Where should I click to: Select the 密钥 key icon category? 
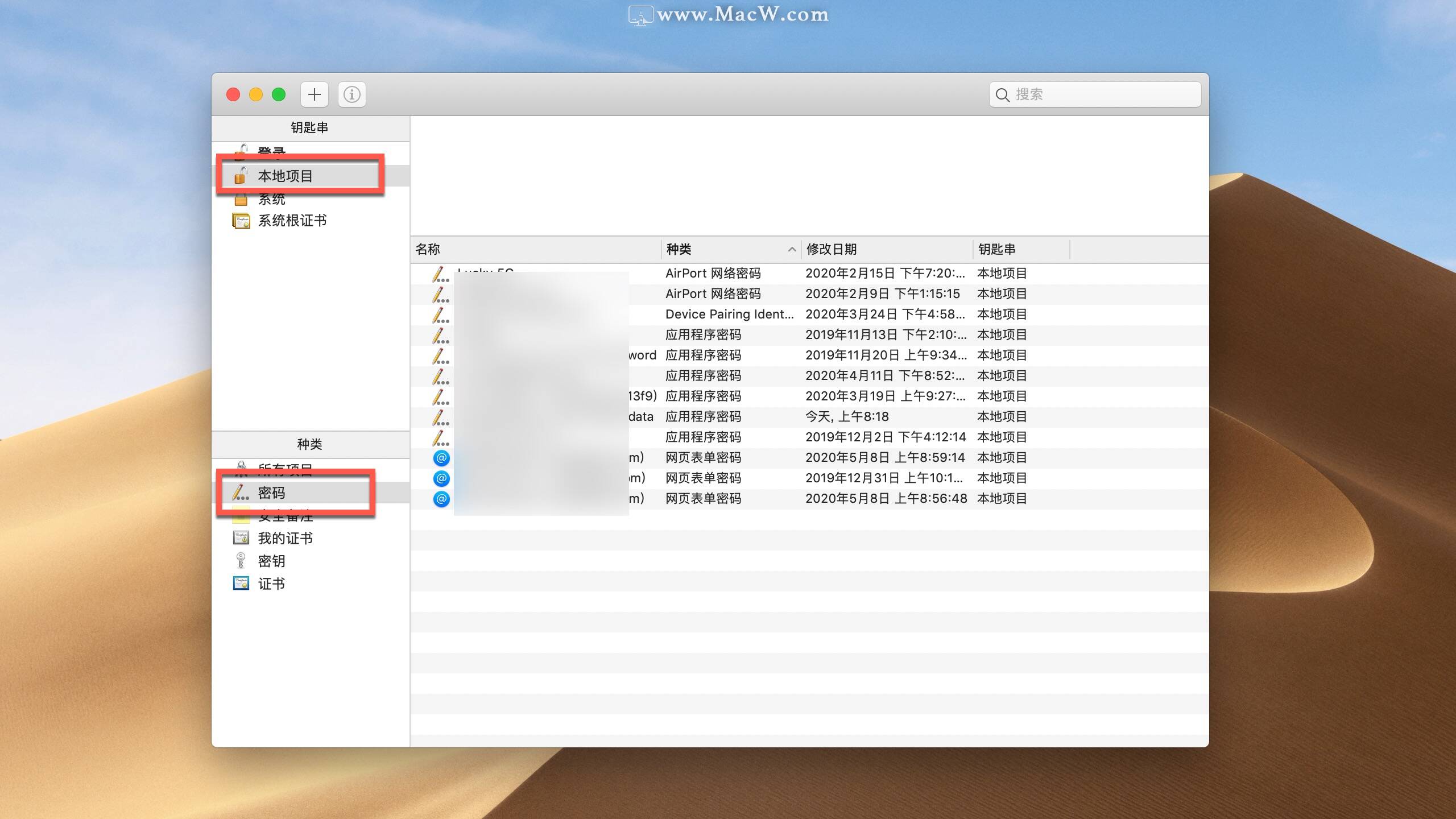click(x=241, y=561)
